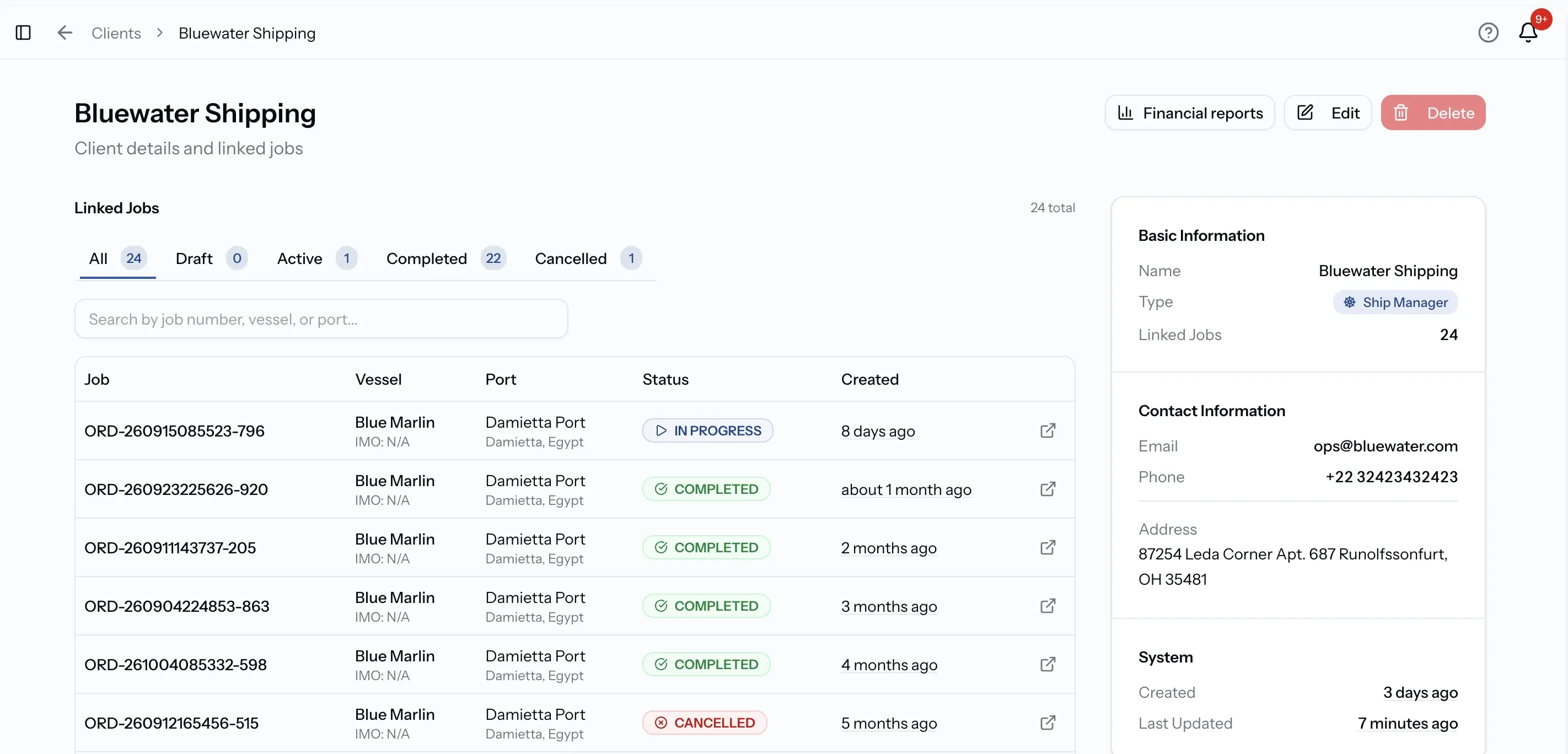1568x754 pixels.
Task: Click the Ship Manager type badge
Action: 1395,303
